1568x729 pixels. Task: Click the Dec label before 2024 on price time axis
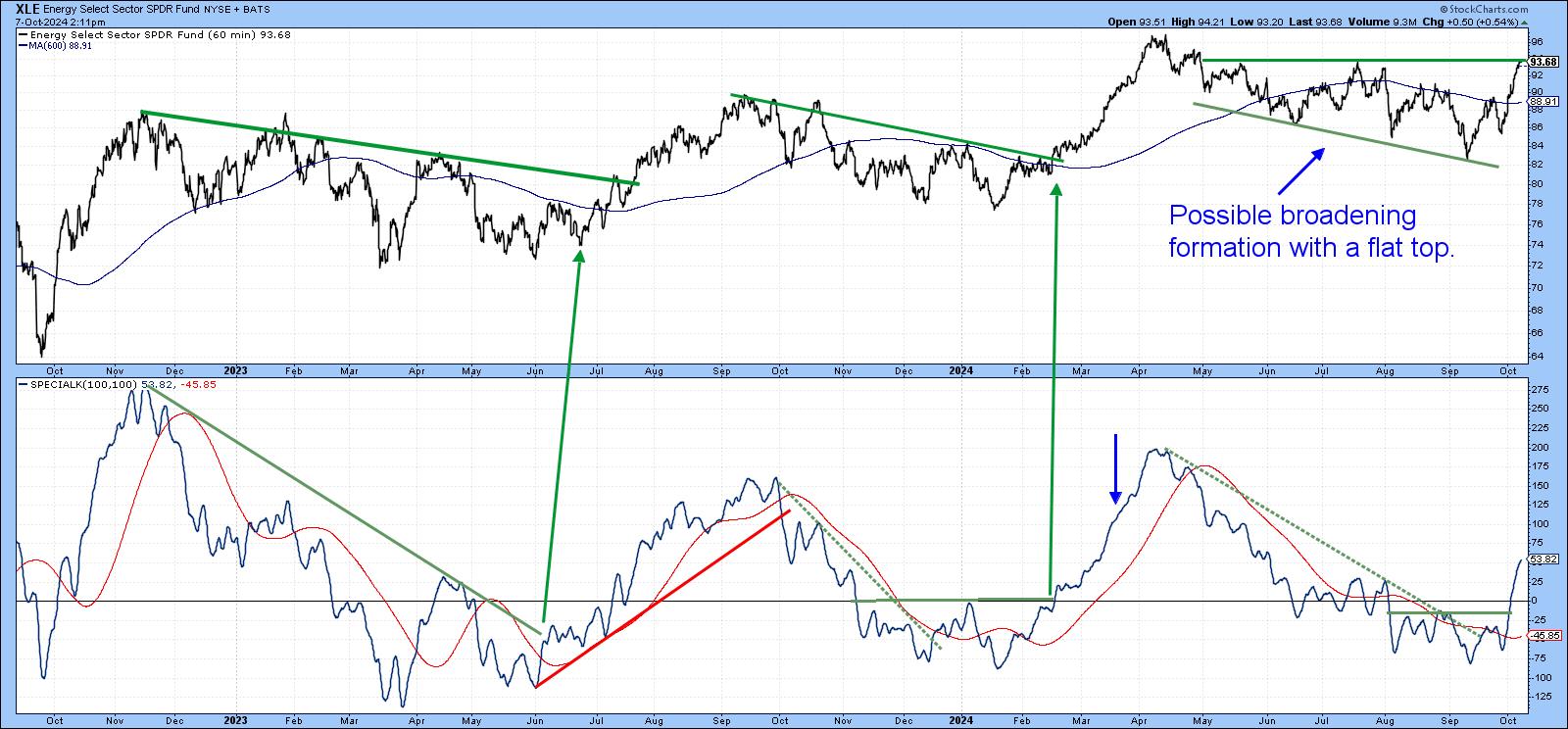pos(904,371)
